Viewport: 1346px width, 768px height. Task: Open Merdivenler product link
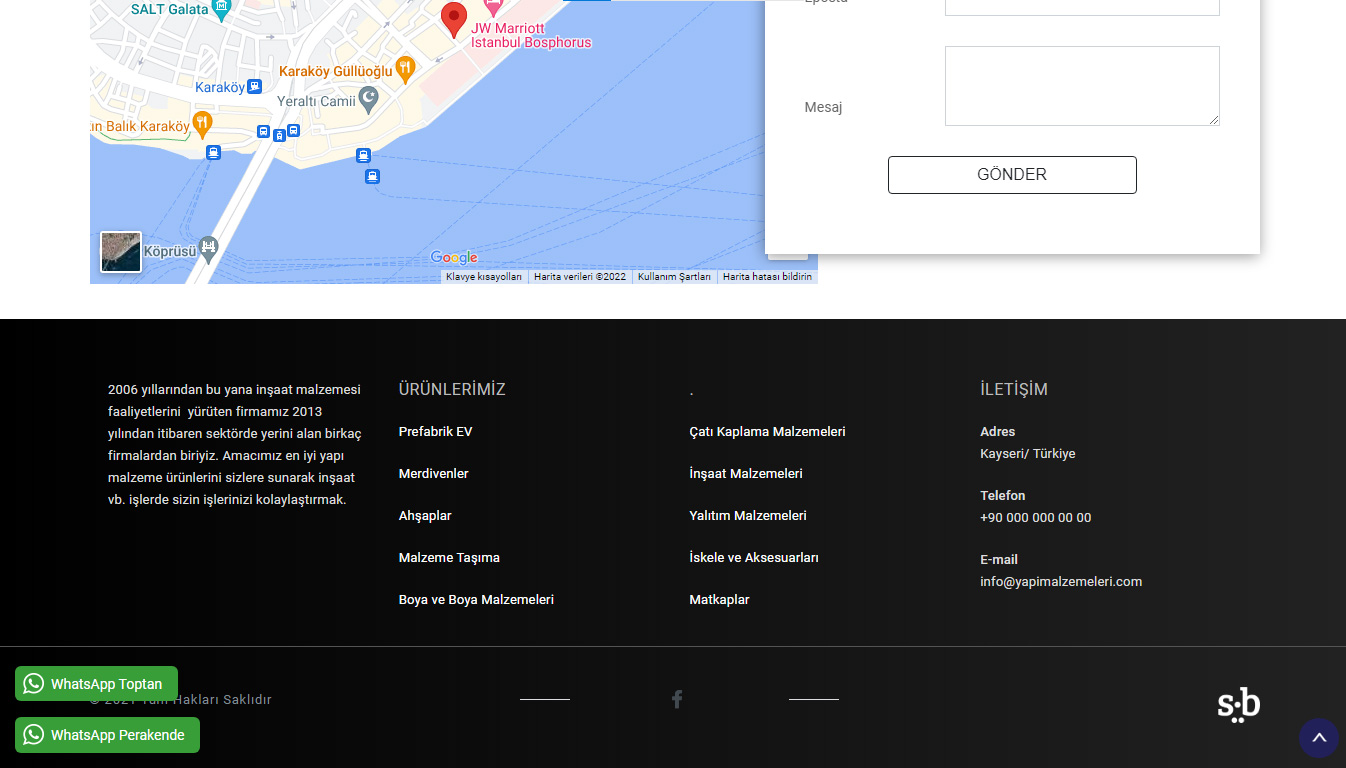click(433, 474)
